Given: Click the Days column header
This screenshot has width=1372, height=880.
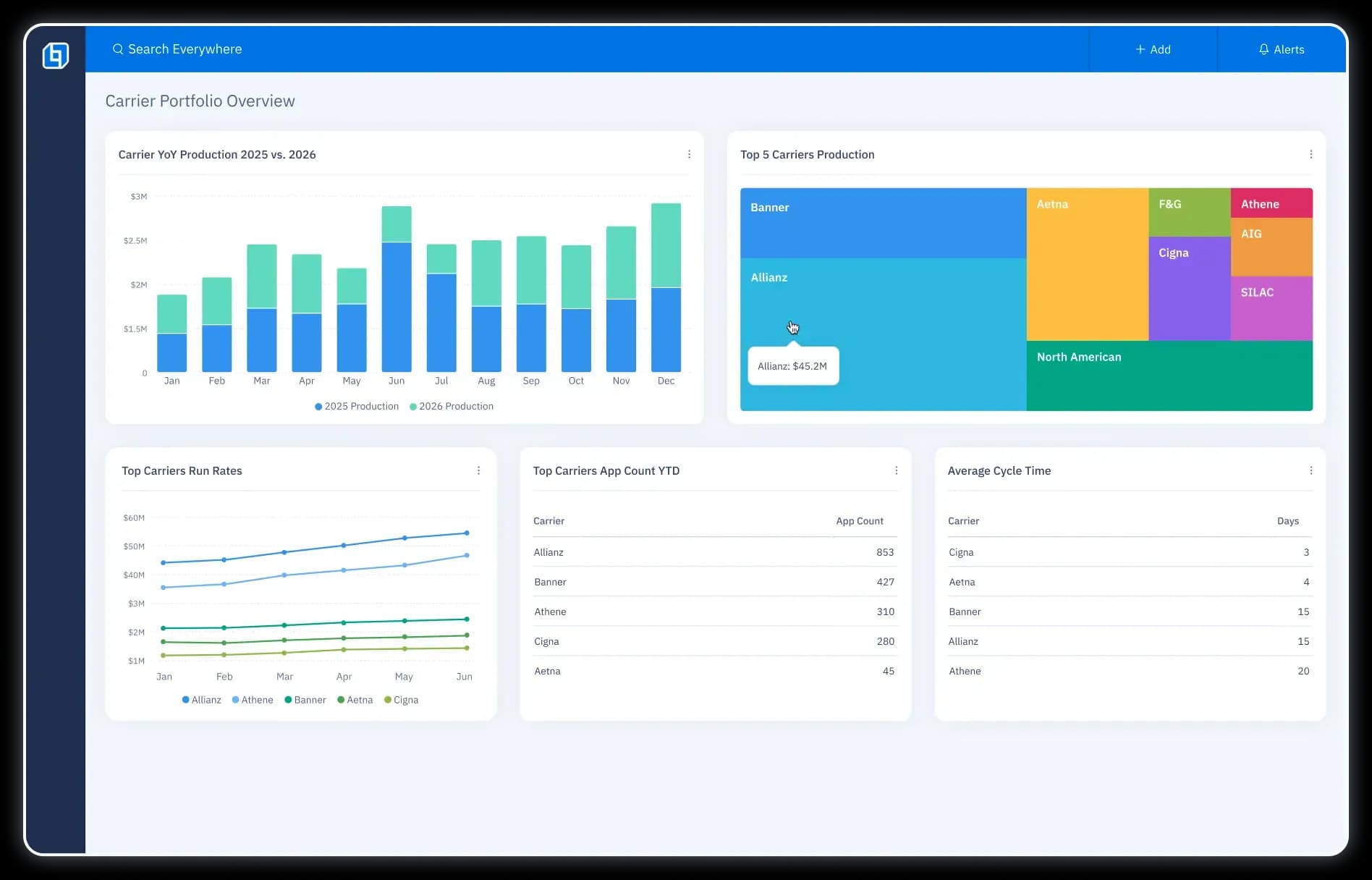Looking at the screenshot, I should [1287, 521].
